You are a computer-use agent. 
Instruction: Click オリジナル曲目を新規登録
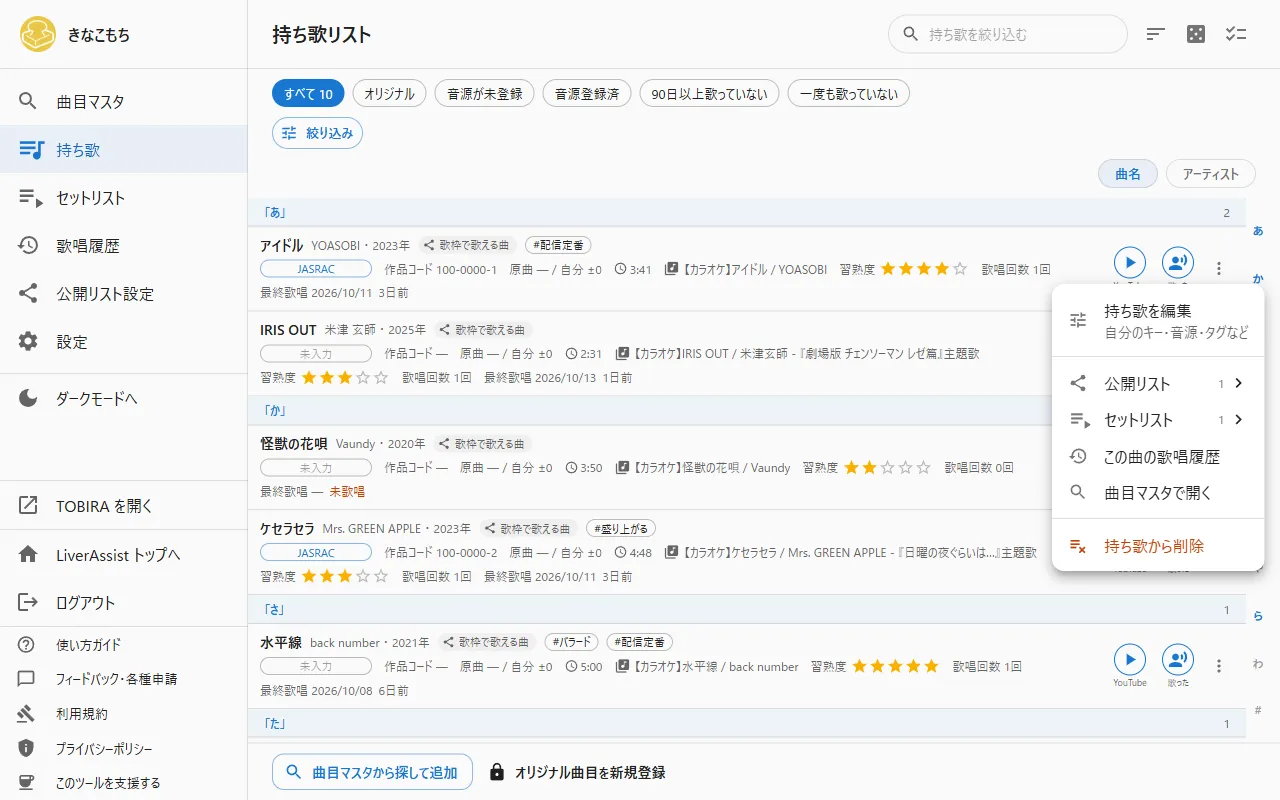[x=577, y=772]
